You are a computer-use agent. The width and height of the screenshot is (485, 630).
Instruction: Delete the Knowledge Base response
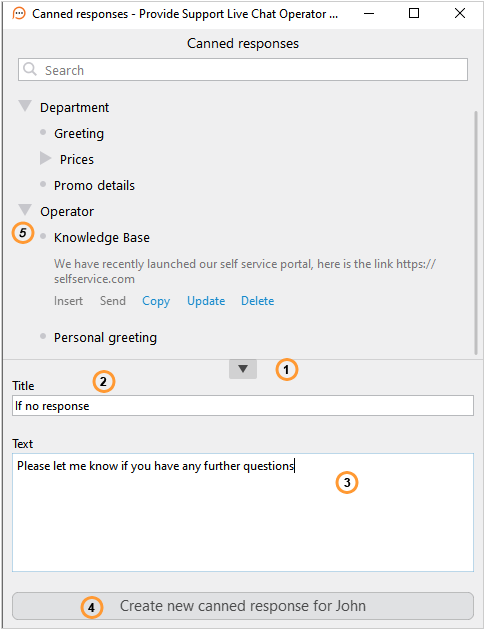258,301
